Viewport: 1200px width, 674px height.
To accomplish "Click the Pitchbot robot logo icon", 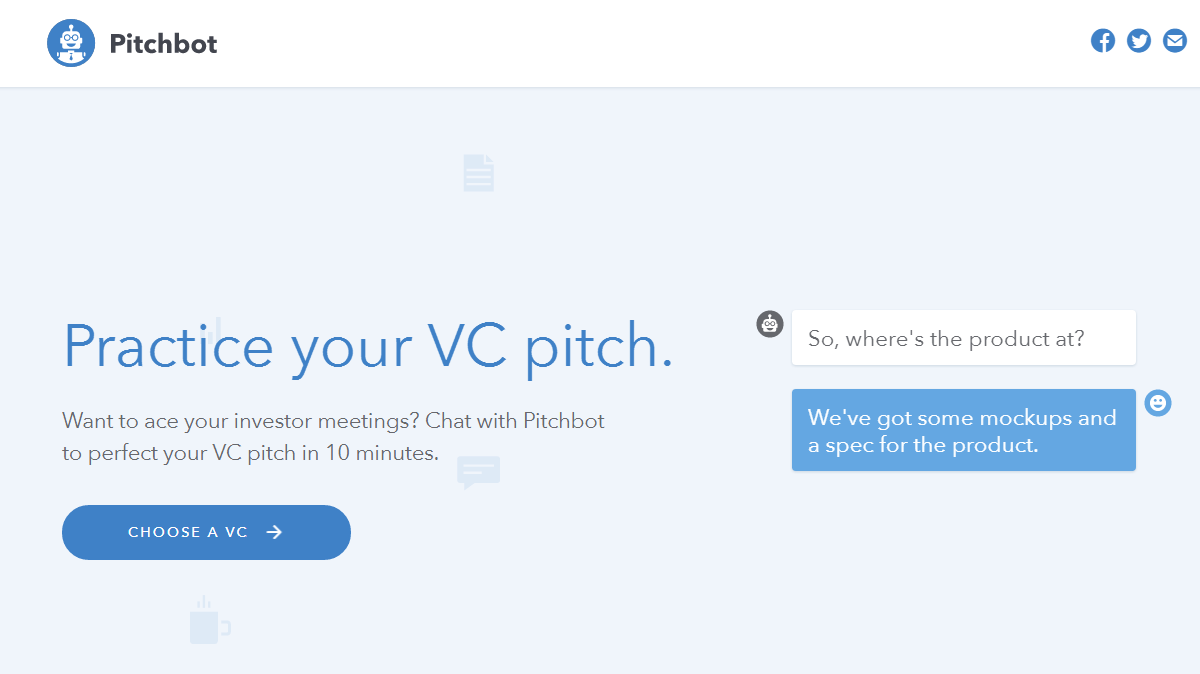I will click(x=71, y=43).
